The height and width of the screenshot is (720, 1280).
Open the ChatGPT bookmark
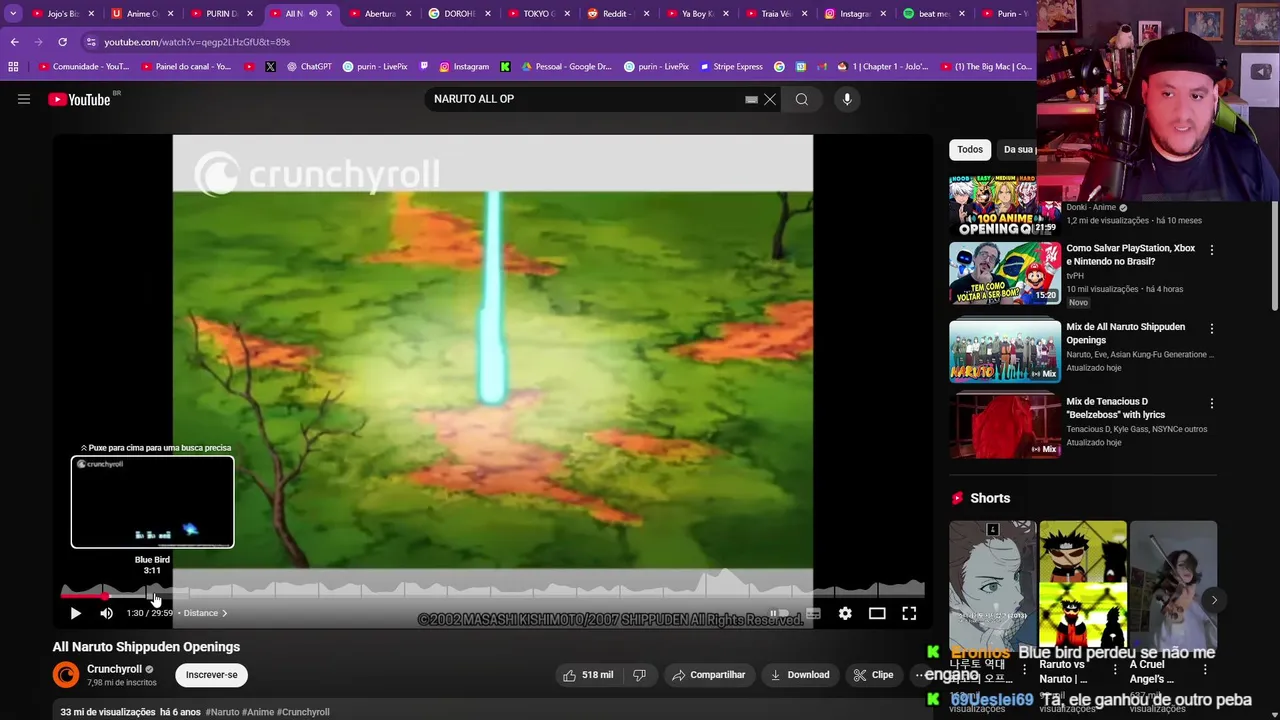pyautogui.click(x=309, y=67)
